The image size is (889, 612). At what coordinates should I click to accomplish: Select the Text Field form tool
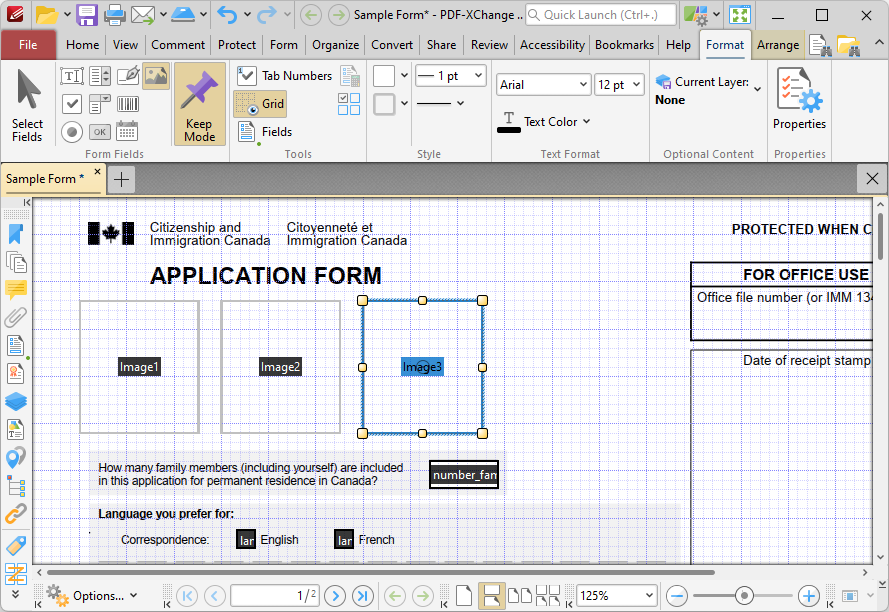coord(72,76)
